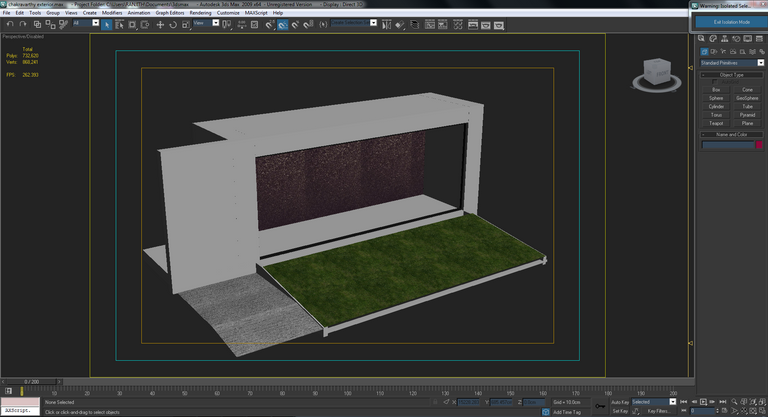Click the Teapot primitive button

point(715,123)
